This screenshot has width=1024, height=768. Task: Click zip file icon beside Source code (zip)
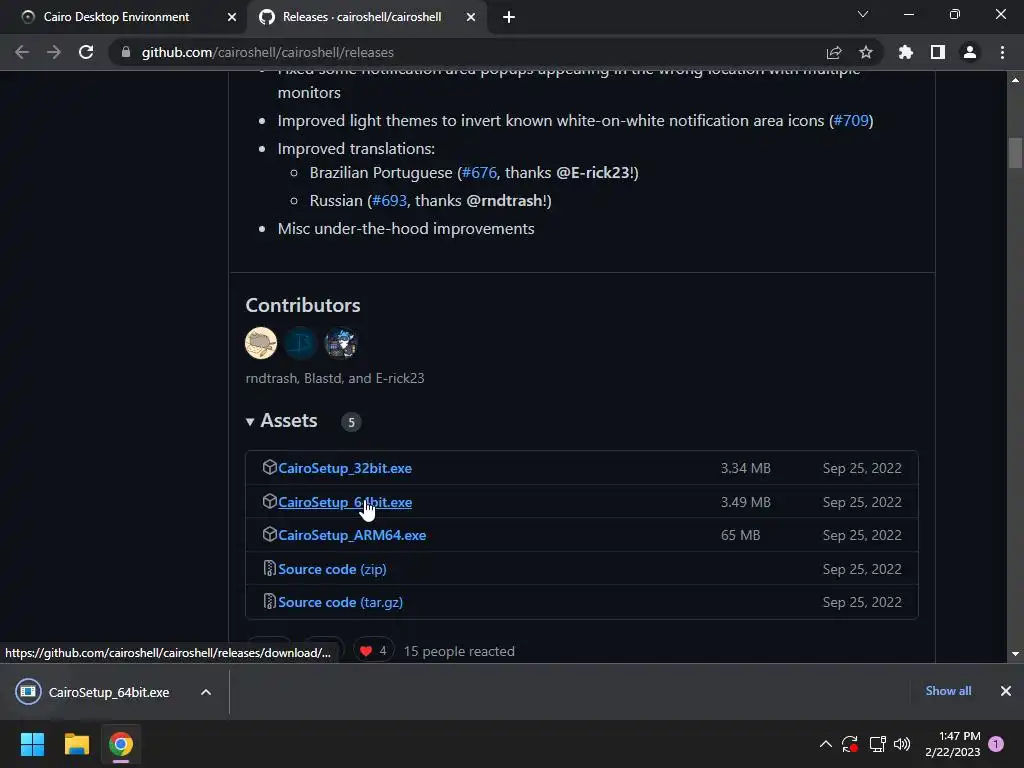click(x=269, y=568)
